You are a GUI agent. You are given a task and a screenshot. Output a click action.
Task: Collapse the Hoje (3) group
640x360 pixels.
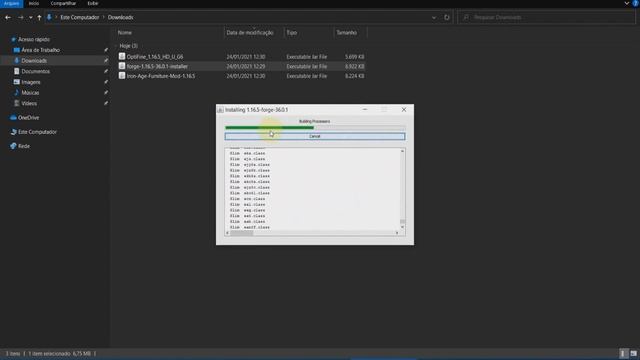click(x=116, y=46)
